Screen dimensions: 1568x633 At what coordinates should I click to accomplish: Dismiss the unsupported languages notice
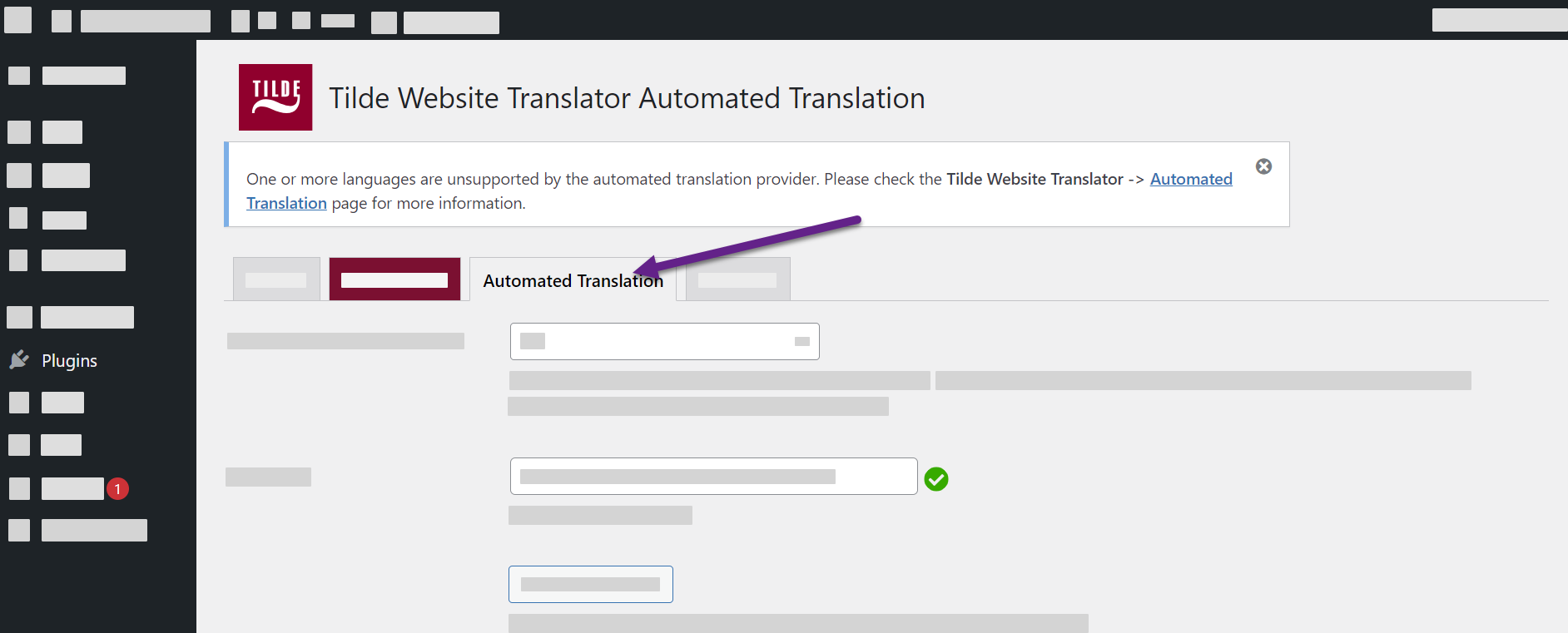click(x=1263, y=166)
